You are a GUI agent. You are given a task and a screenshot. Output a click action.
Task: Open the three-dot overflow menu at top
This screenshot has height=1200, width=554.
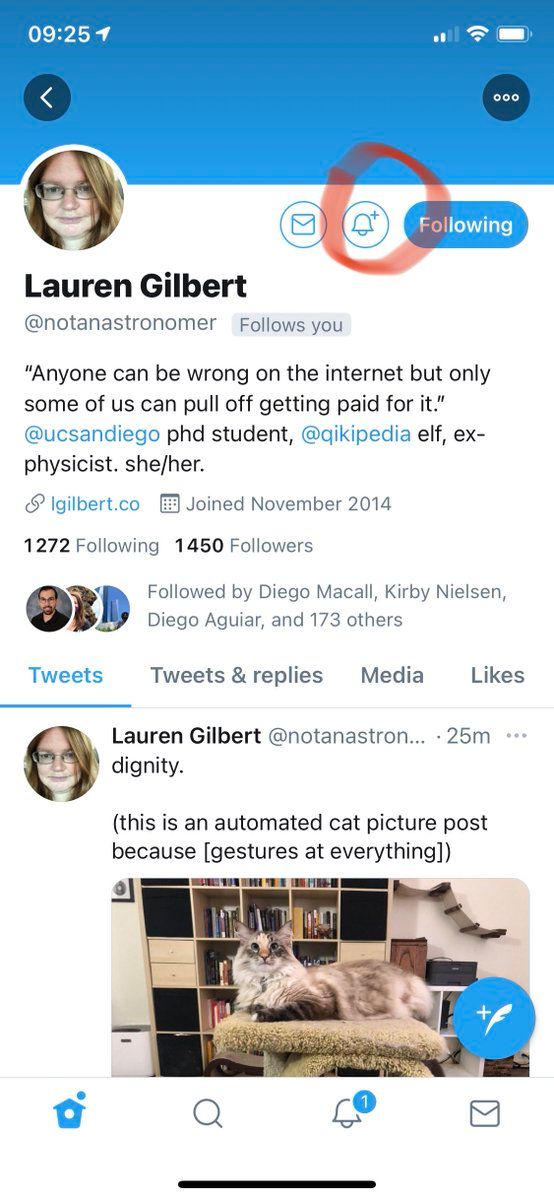(506, 98)
